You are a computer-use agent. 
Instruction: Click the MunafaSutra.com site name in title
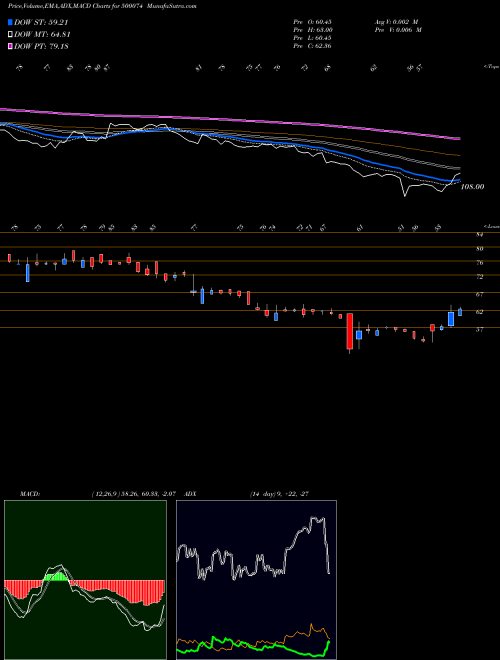click(x=170, y=6)
